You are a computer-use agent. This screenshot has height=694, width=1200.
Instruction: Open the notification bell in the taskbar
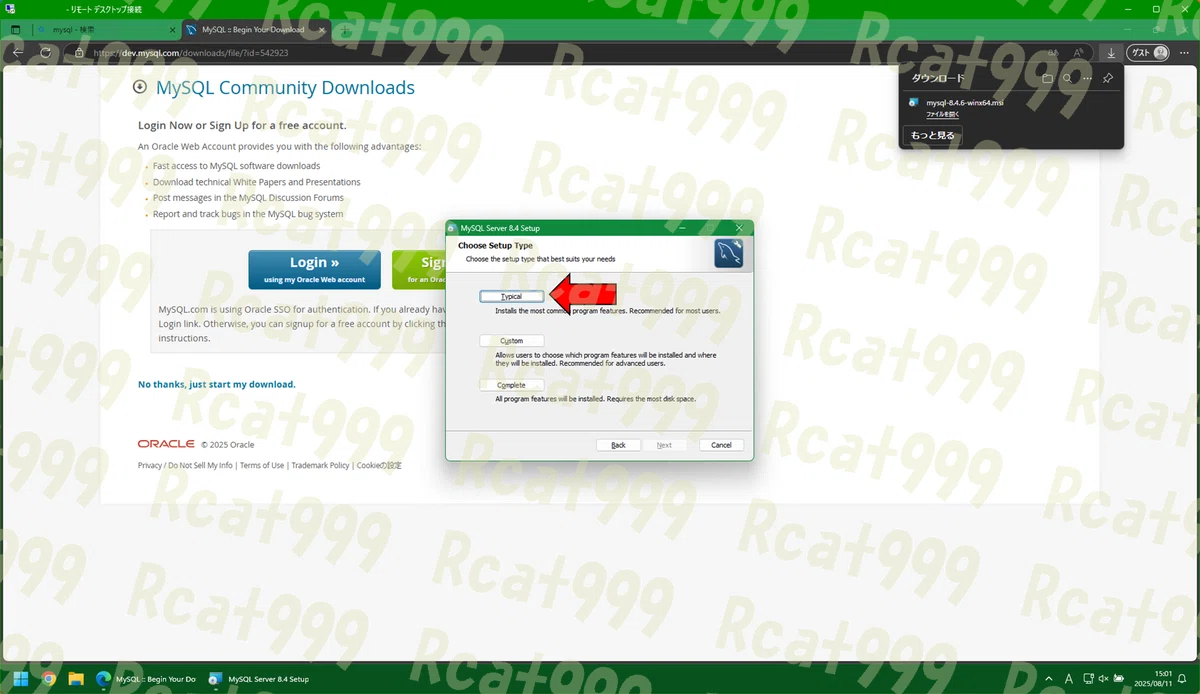click(1182, 678)
